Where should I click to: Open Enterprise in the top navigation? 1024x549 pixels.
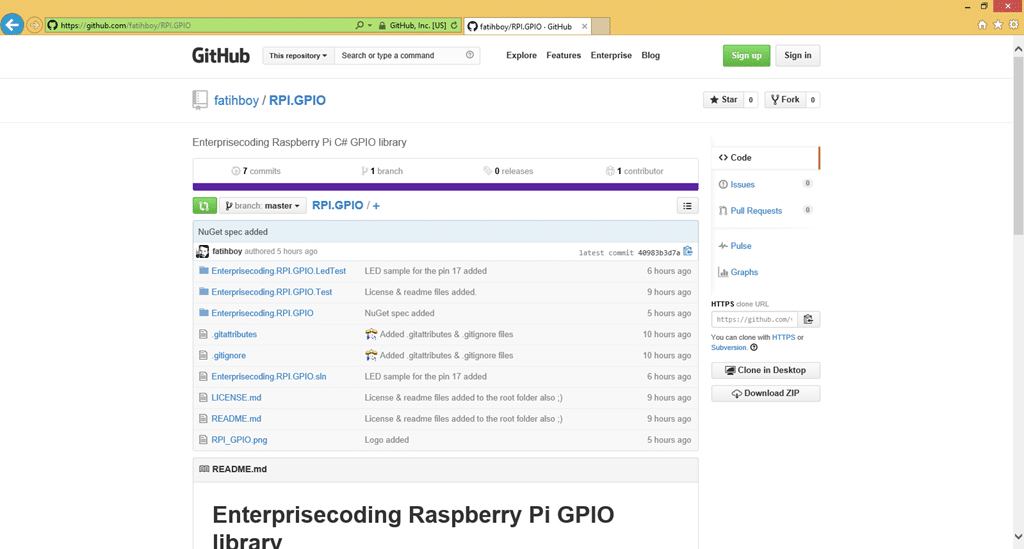(611, 55)
